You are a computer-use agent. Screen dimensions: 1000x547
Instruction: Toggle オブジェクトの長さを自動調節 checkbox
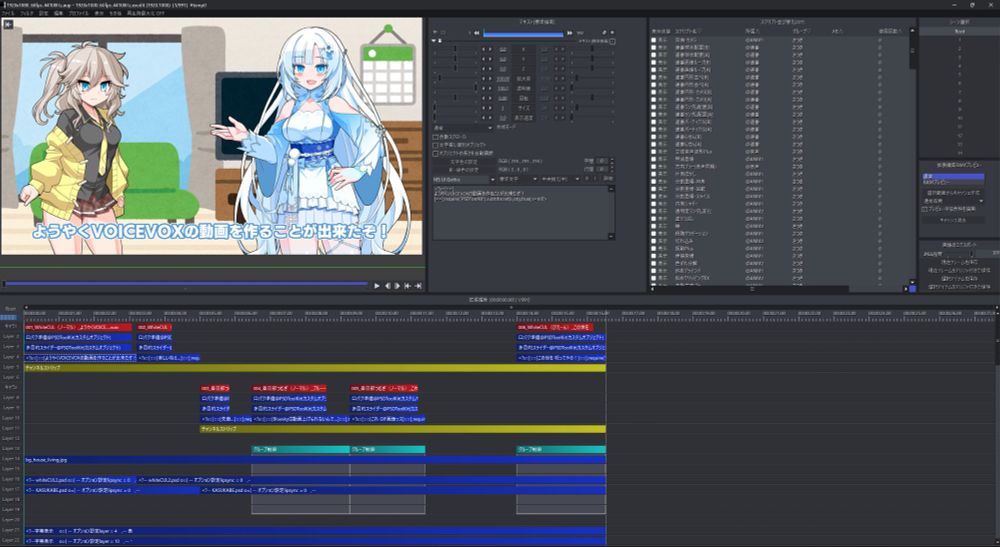[436, 153]
